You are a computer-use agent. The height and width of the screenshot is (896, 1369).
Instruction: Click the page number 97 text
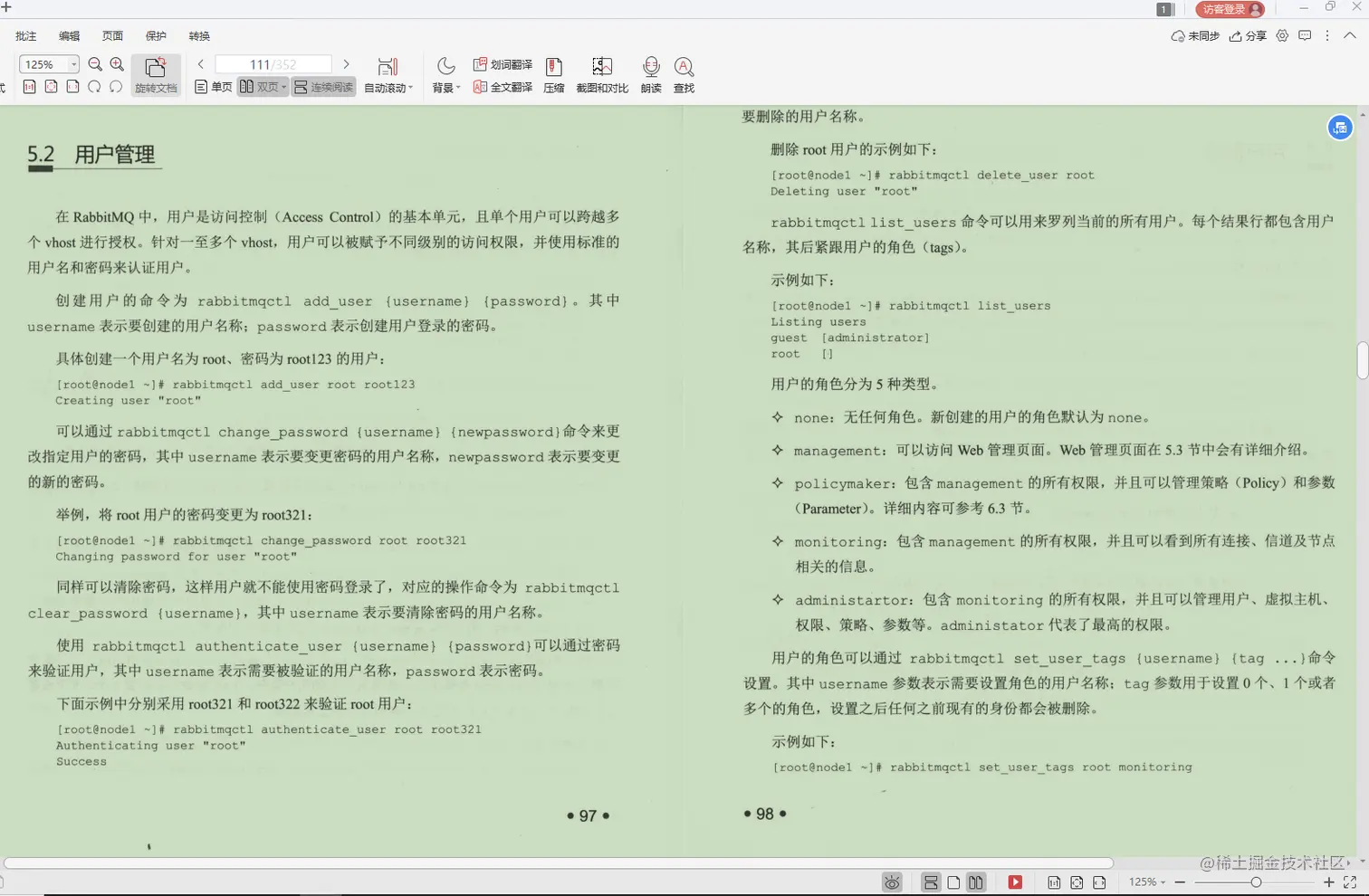point(589,816)
